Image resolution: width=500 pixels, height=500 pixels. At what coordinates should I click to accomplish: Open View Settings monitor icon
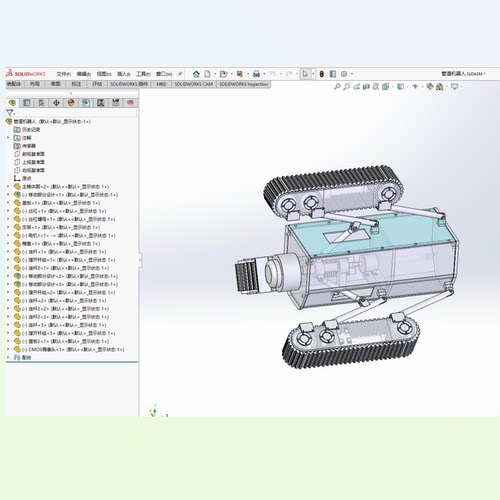click(455, 87)
